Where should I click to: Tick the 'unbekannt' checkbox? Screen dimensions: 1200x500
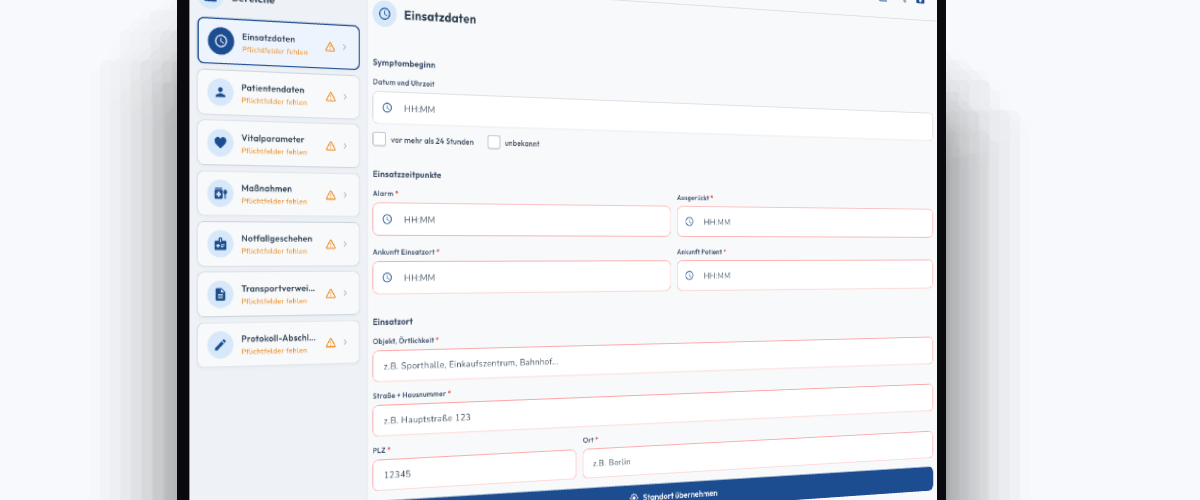pos(494,142)
